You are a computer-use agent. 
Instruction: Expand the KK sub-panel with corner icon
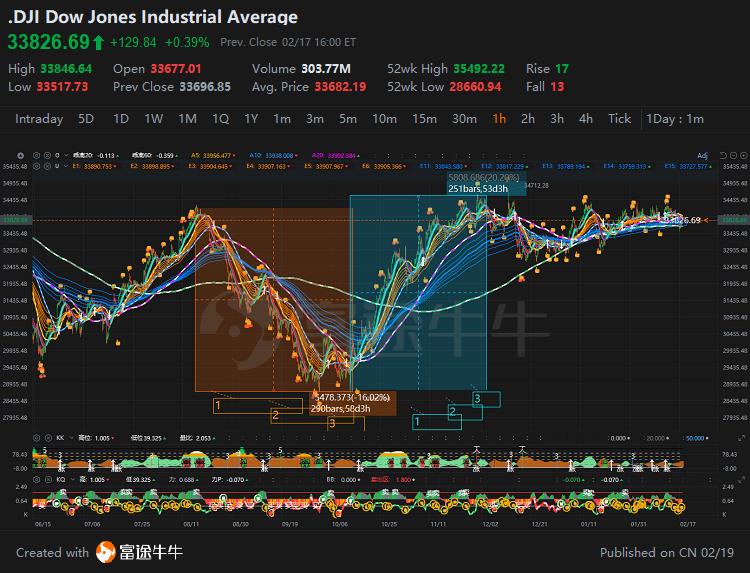(741, 438)
